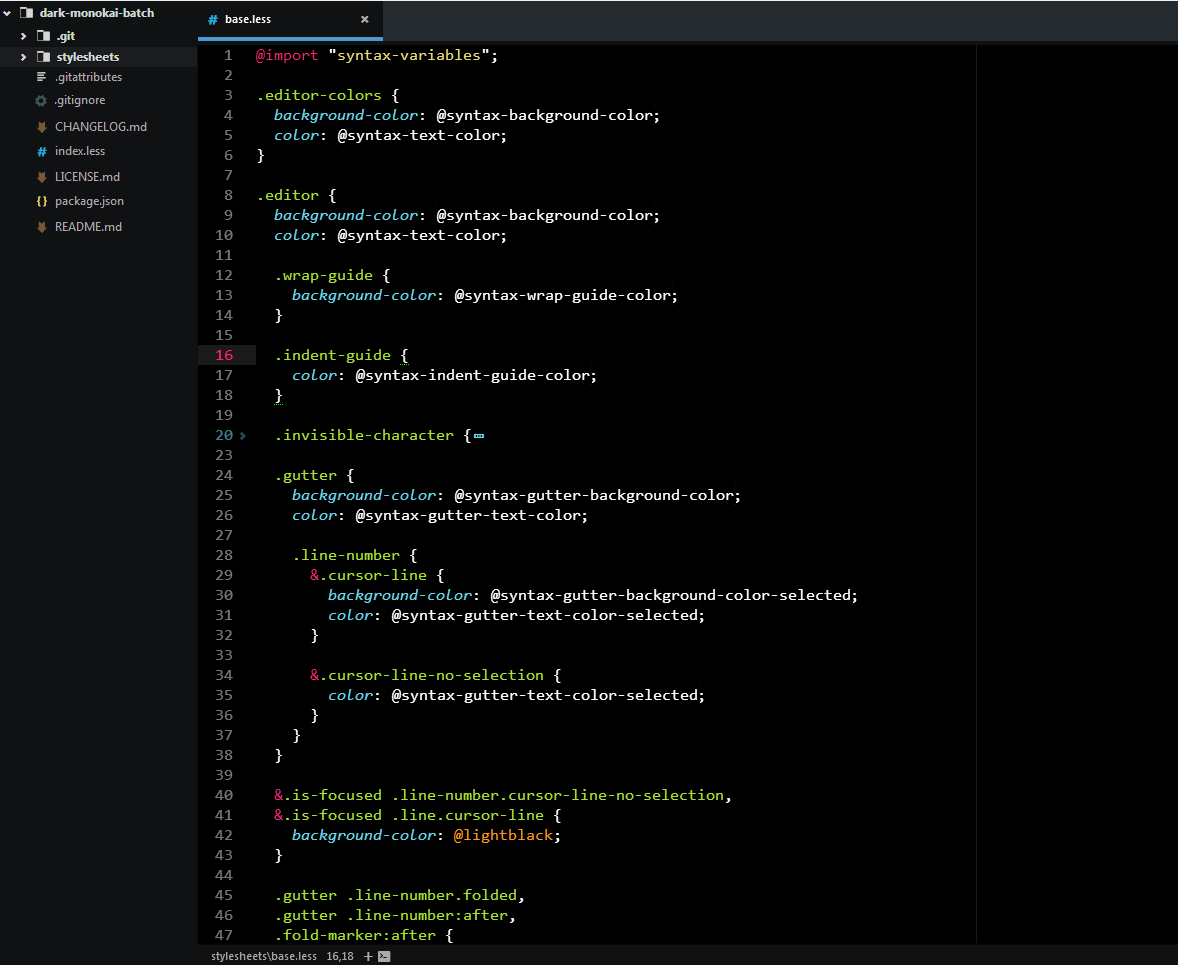This screenshot has width=1178, height=965.
Task: Click the "+" icon in the status bar
Action: [x=369, y=956]
